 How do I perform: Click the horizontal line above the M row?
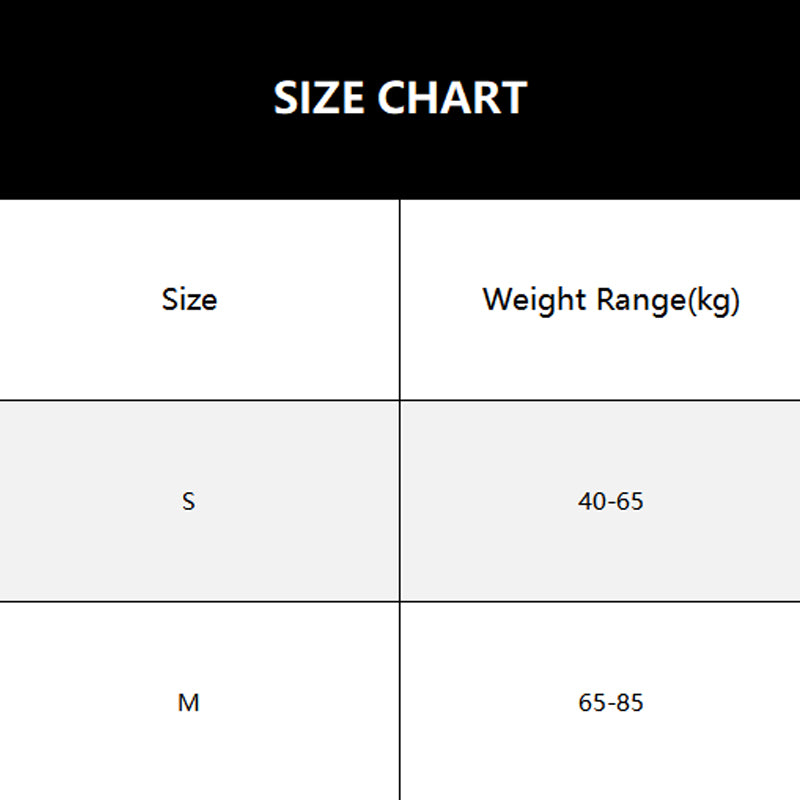(200, 601)
